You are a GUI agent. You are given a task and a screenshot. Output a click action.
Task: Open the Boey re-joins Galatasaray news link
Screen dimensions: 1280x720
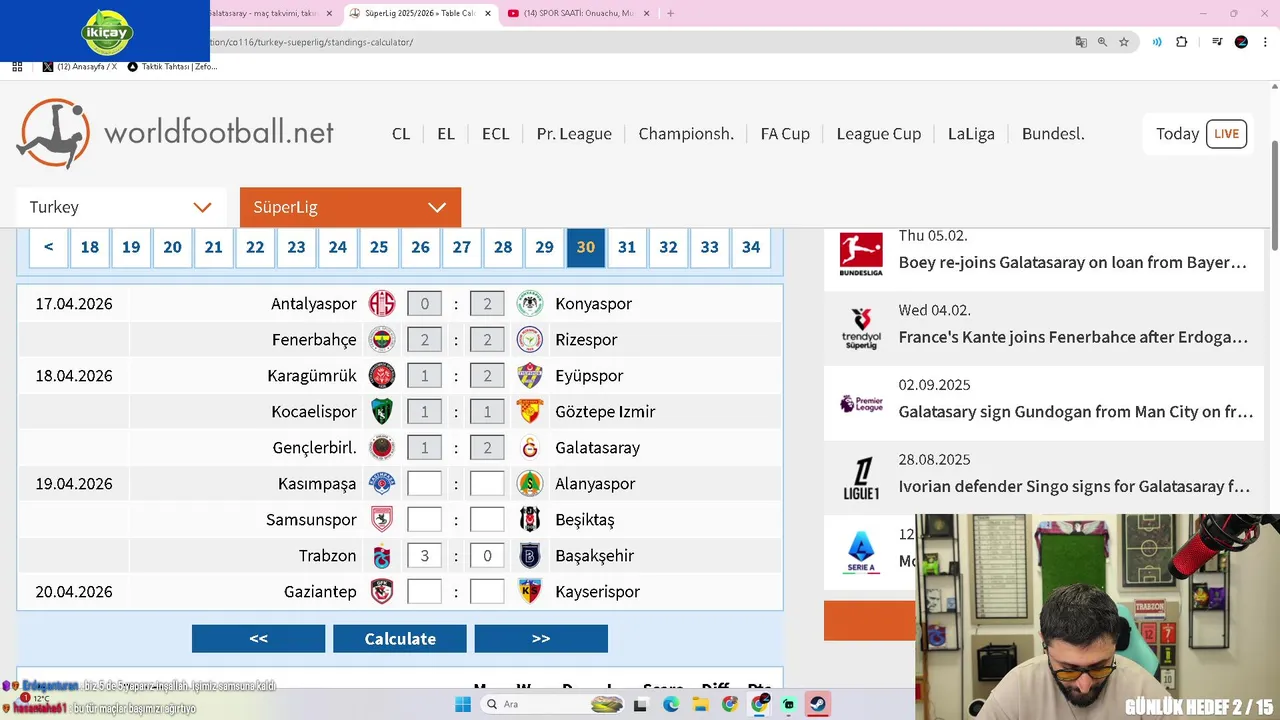click(x=1073, y=262)
